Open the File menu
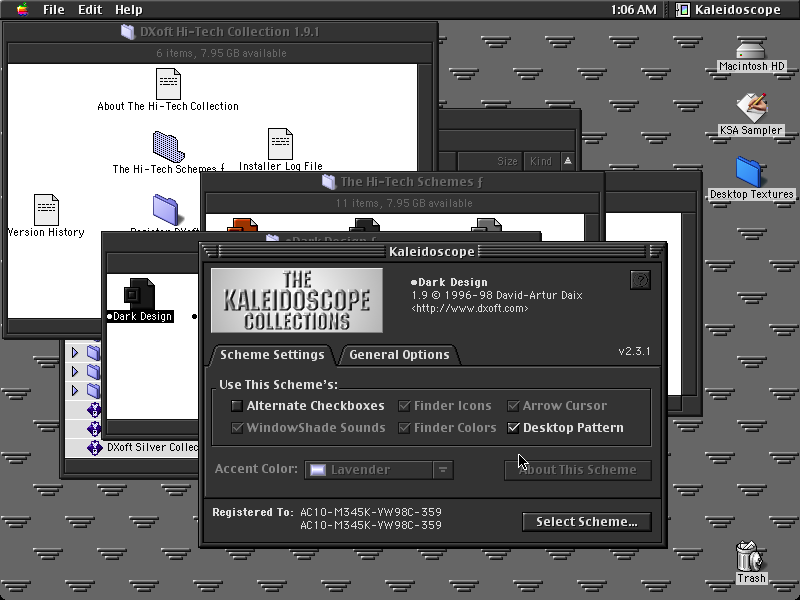The width and height of the screenshot is (800, 600). (54, 10)
